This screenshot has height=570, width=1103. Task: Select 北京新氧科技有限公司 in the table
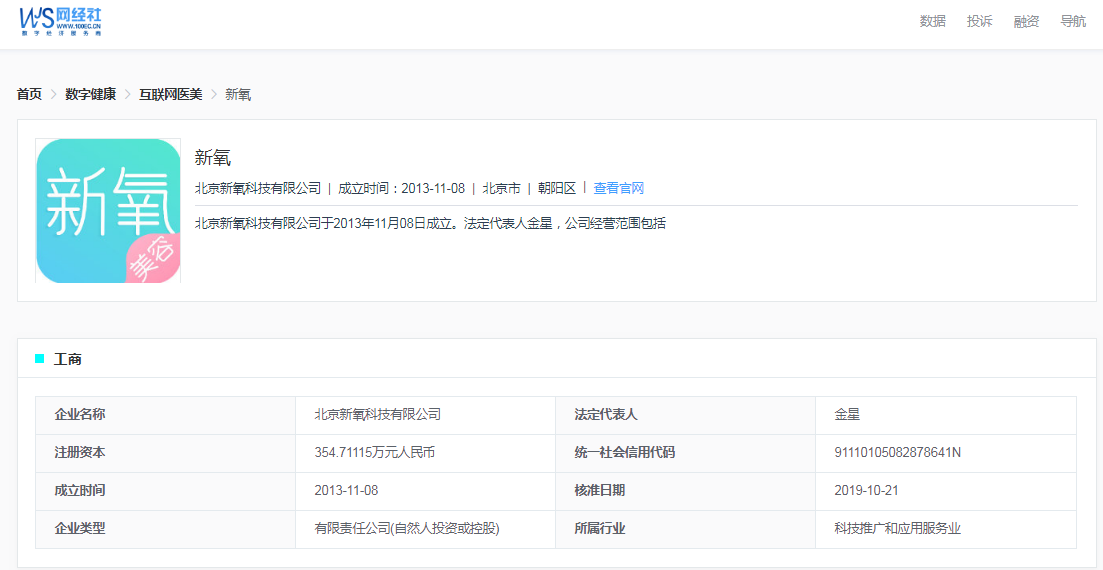point(378,414)
